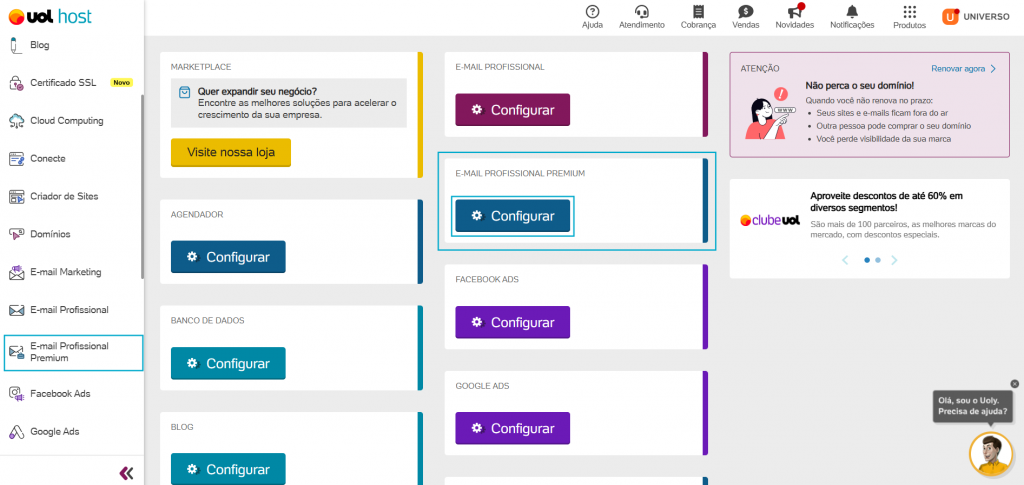Screen dimensions: 1024x485
Task: Click Visite nossa loja button
Action: coord(231,153)
